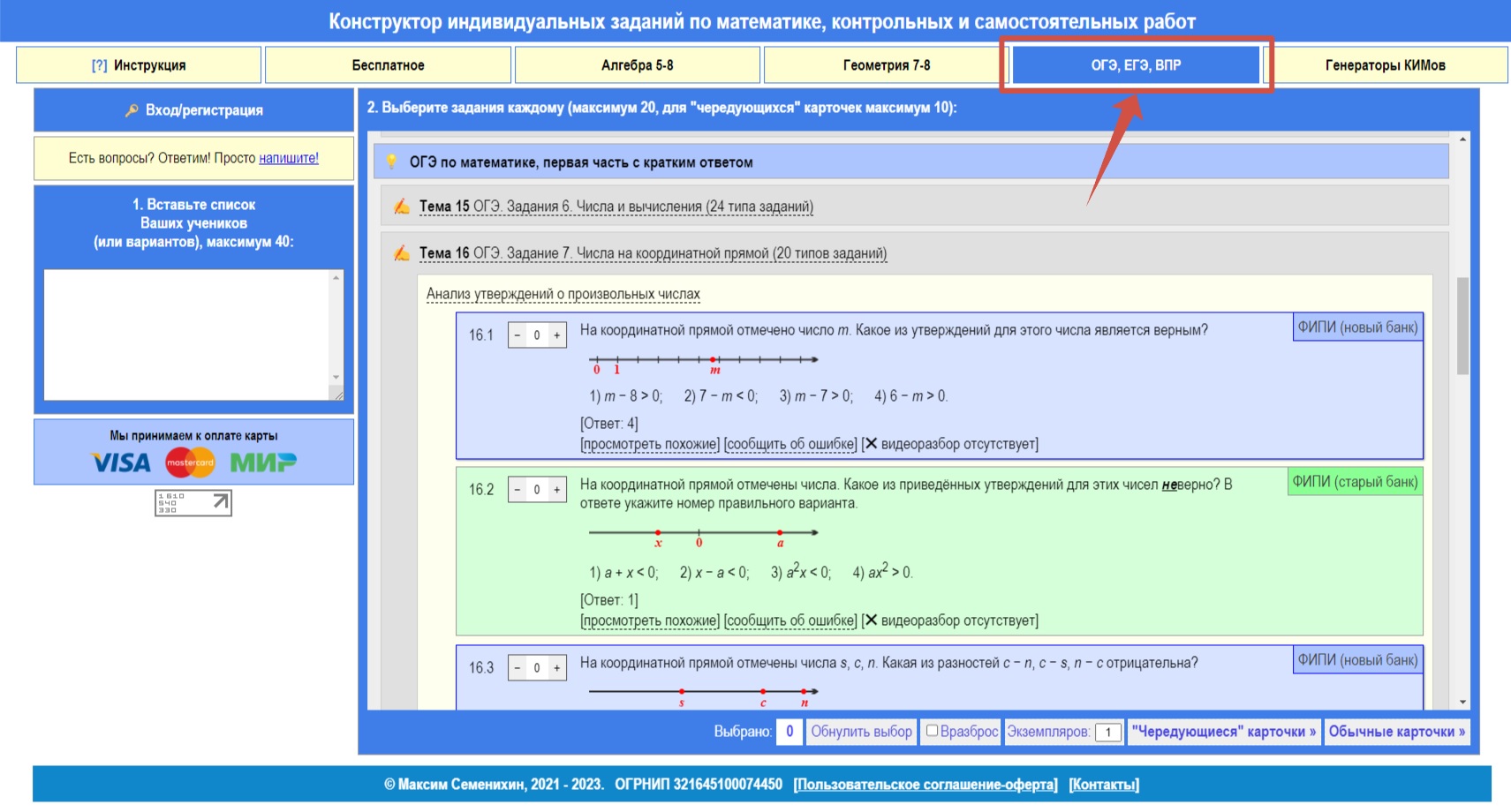This screenshot has height=812, width=1511.
Task: Click the key icon beside Вход/регистрация
Action: click(132, 110)
